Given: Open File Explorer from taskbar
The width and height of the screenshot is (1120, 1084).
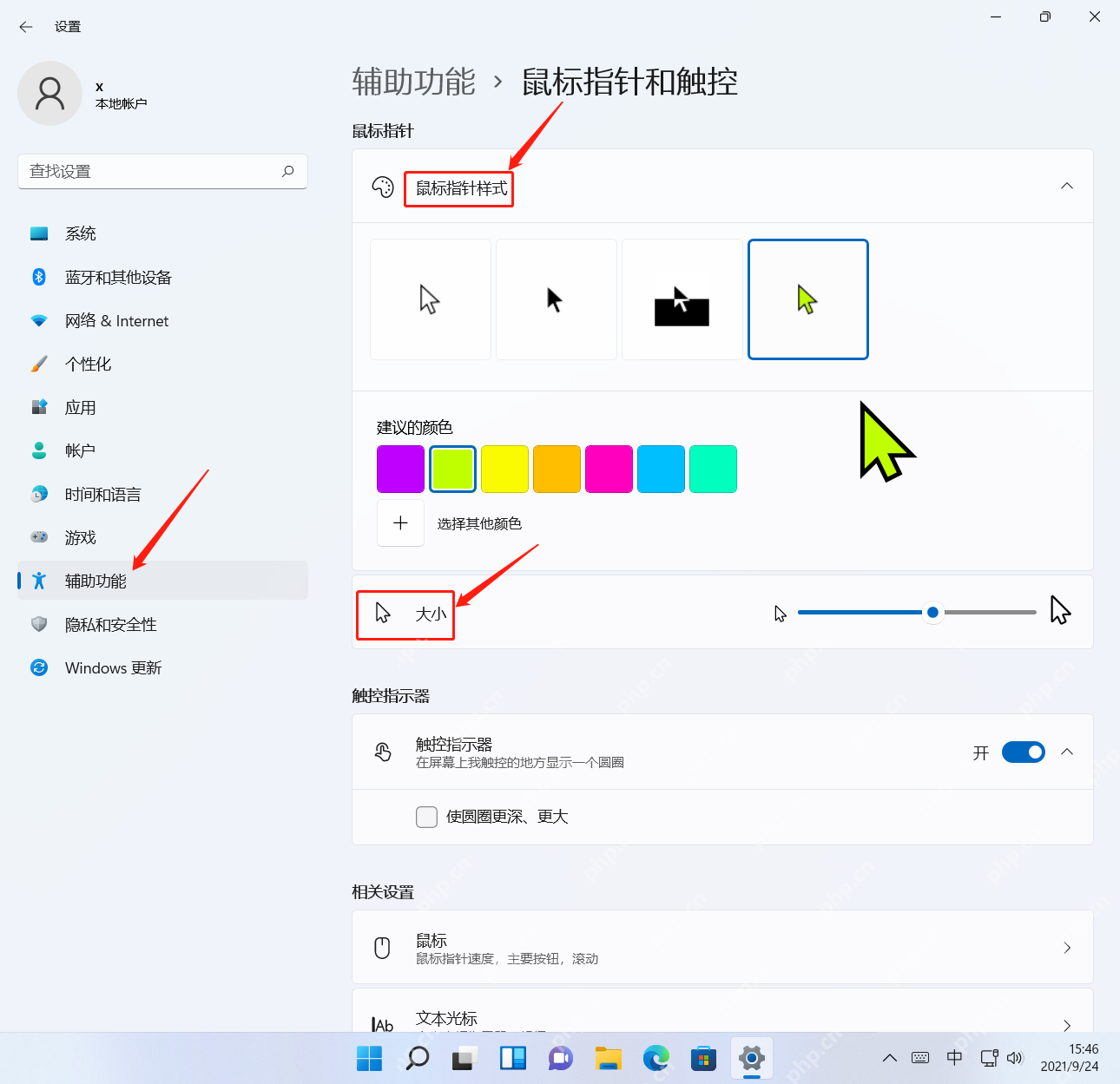Looking at the screenshot, I should [x=609, y=1058].
